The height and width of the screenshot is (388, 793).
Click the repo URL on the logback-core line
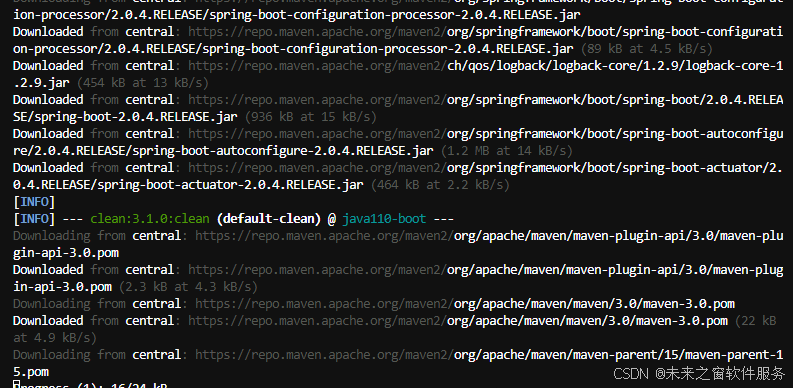pos(318,66)
